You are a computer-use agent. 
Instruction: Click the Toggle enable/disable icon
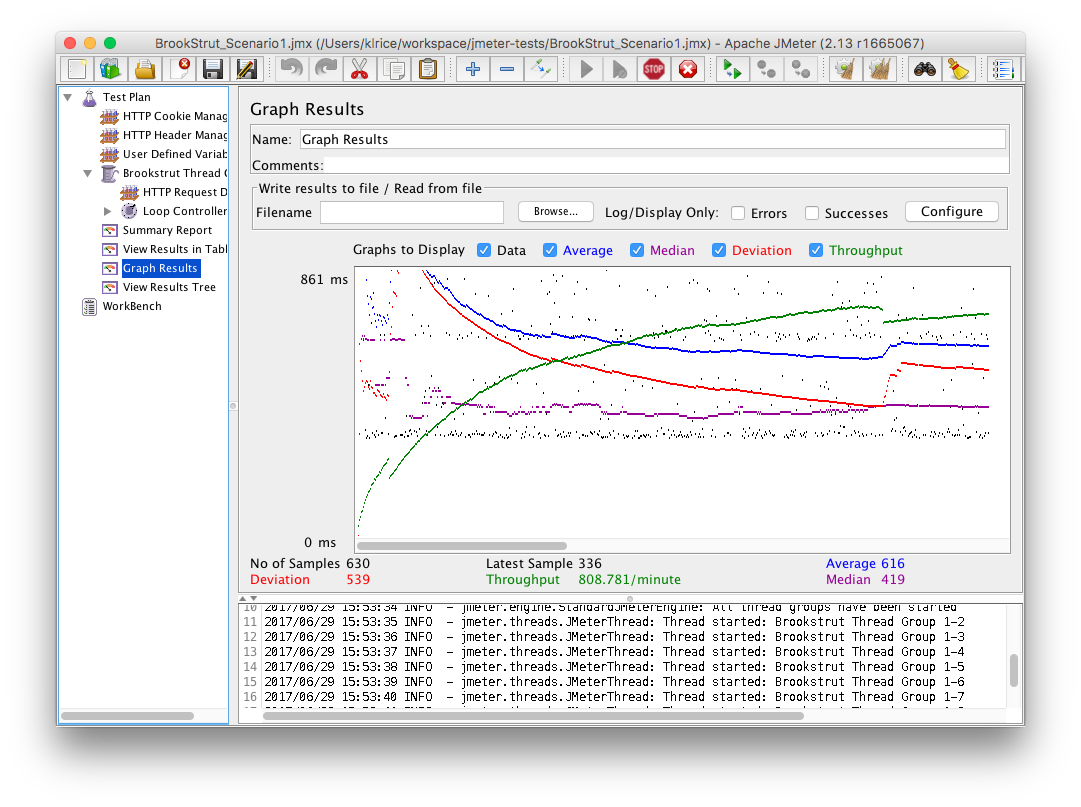540,69
